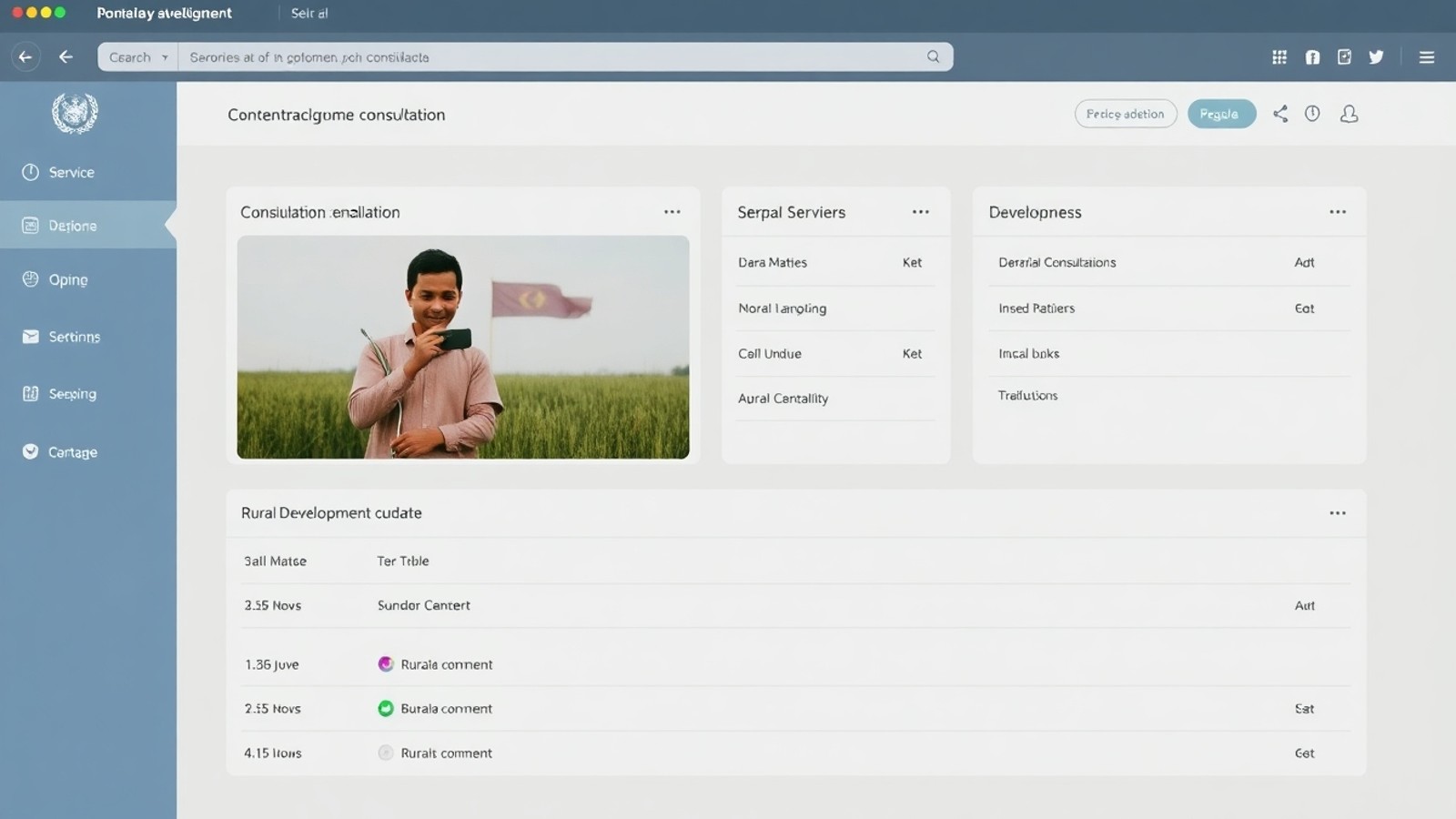Image resolution: width=1456 pixels, height=819 pixels.
Task: Open Serpal Serviers card options menu
Action: [921, 211]
